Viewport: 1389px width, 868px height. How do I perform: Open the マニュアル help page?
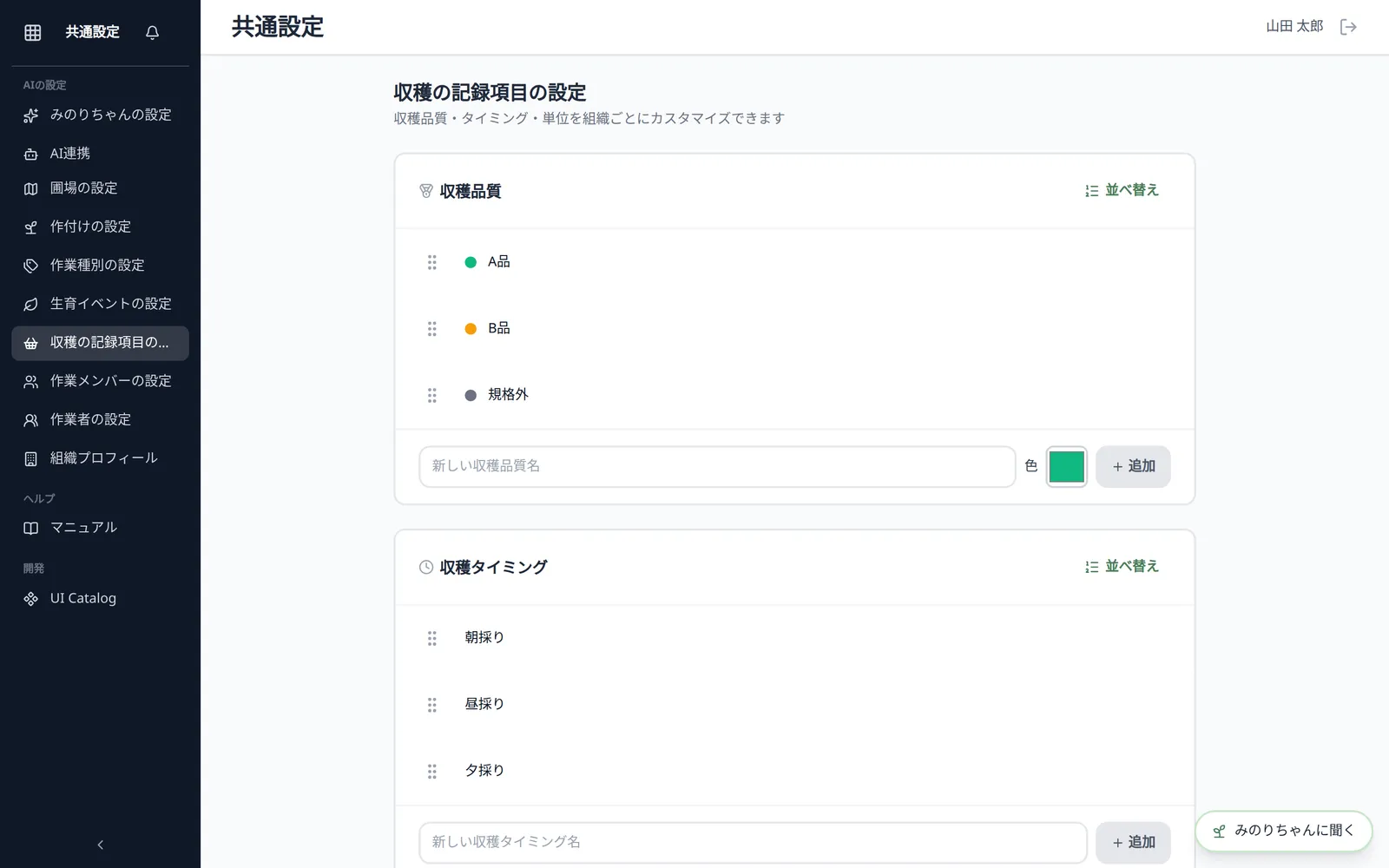100,528
